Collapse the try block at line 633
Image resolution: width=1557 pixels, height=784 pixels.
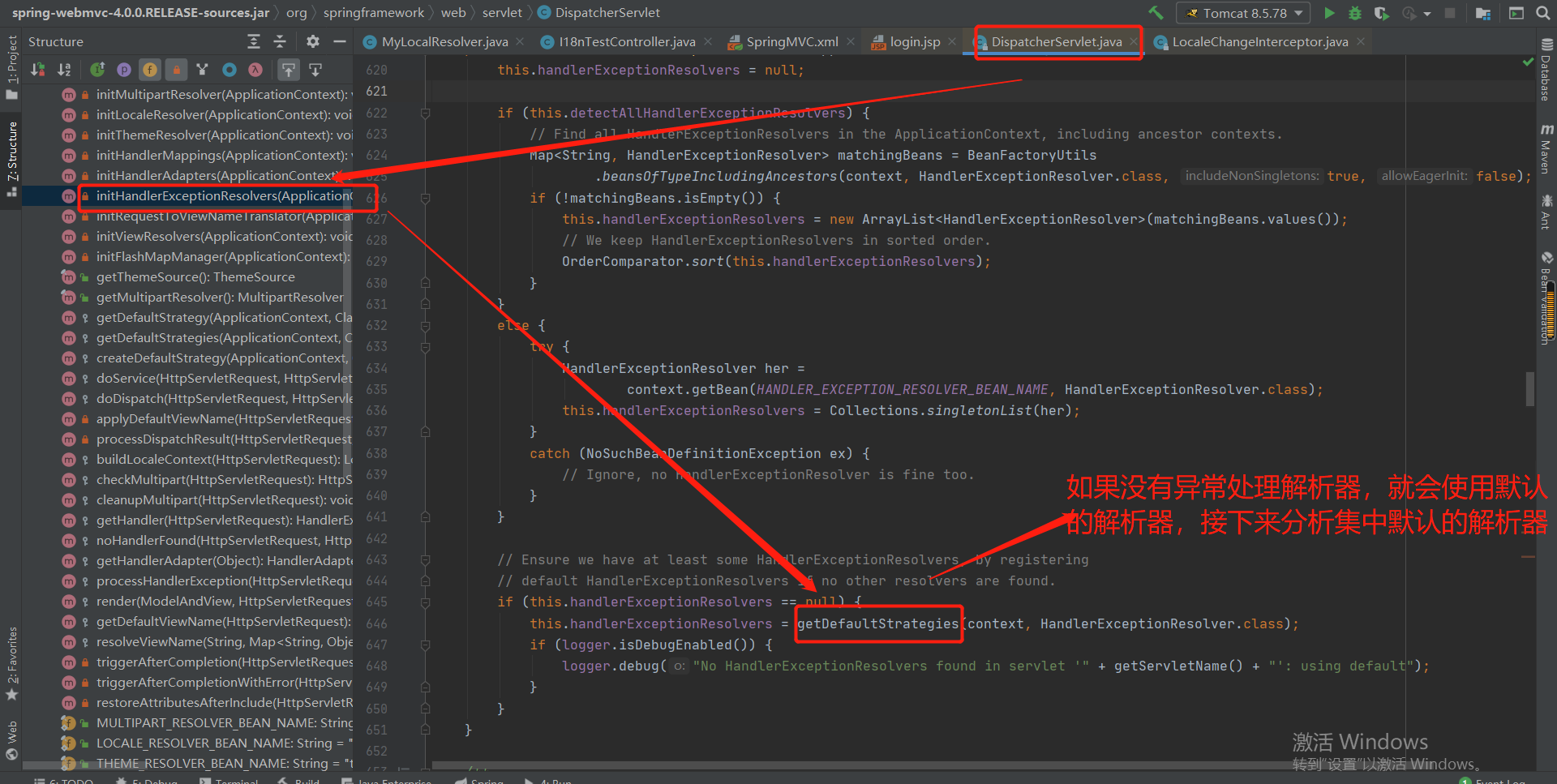click(425, 347)
